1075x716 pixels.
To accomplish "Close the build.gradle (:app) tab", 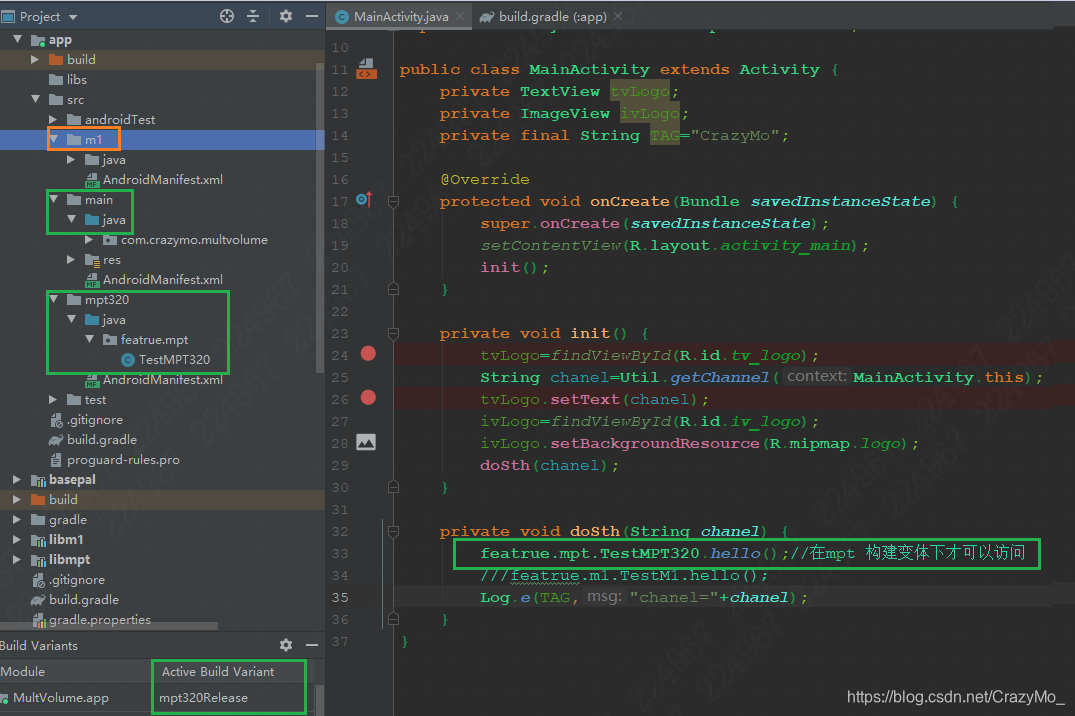I will (x=618, y=16).
